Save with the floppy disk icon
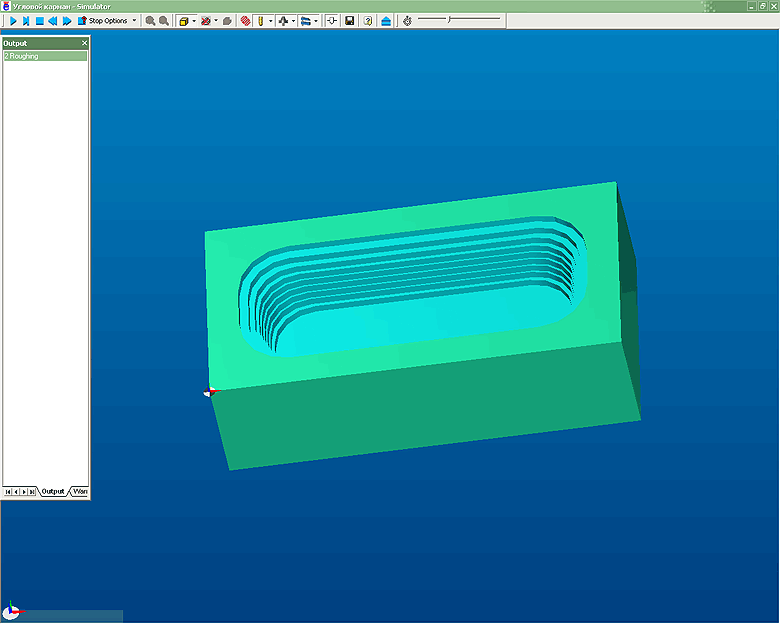The image size is (780, 624). coord(350,21)
